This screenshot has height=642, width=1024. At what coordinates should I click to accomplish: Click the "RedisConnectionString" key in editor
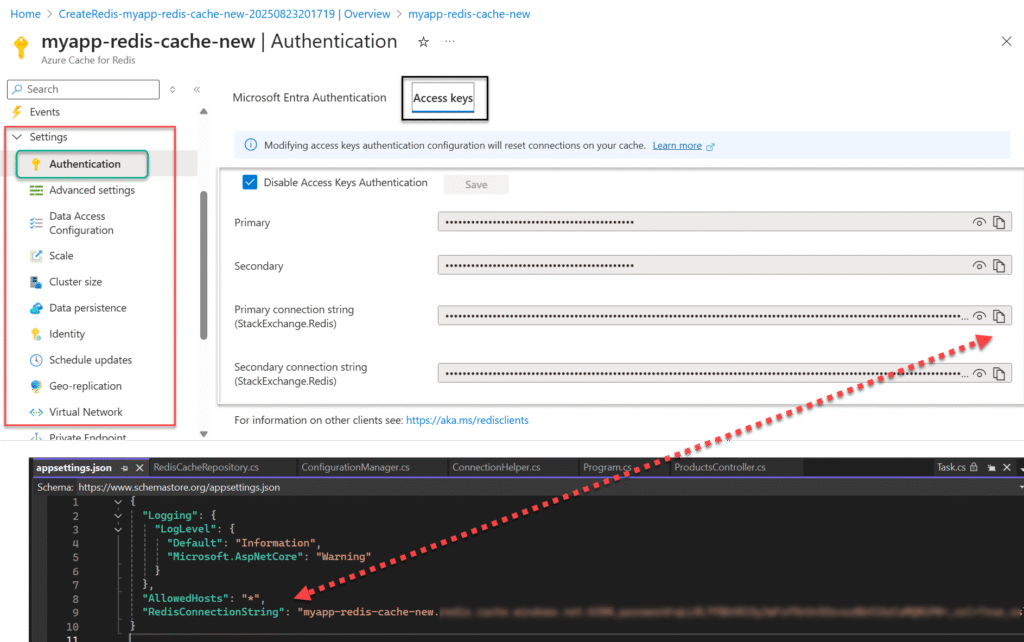pyautogui.click(x=214, y=612)
